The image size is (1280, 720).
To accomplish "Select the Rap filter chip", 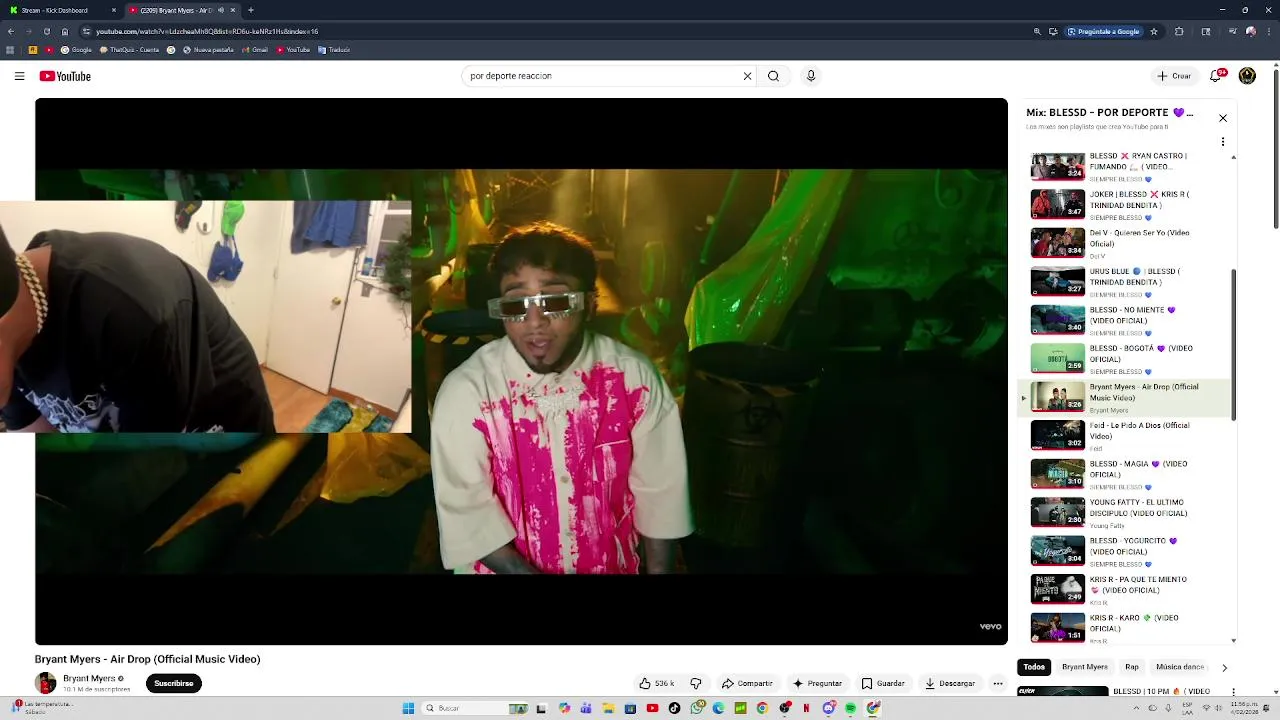I will tap(1132, 667).
